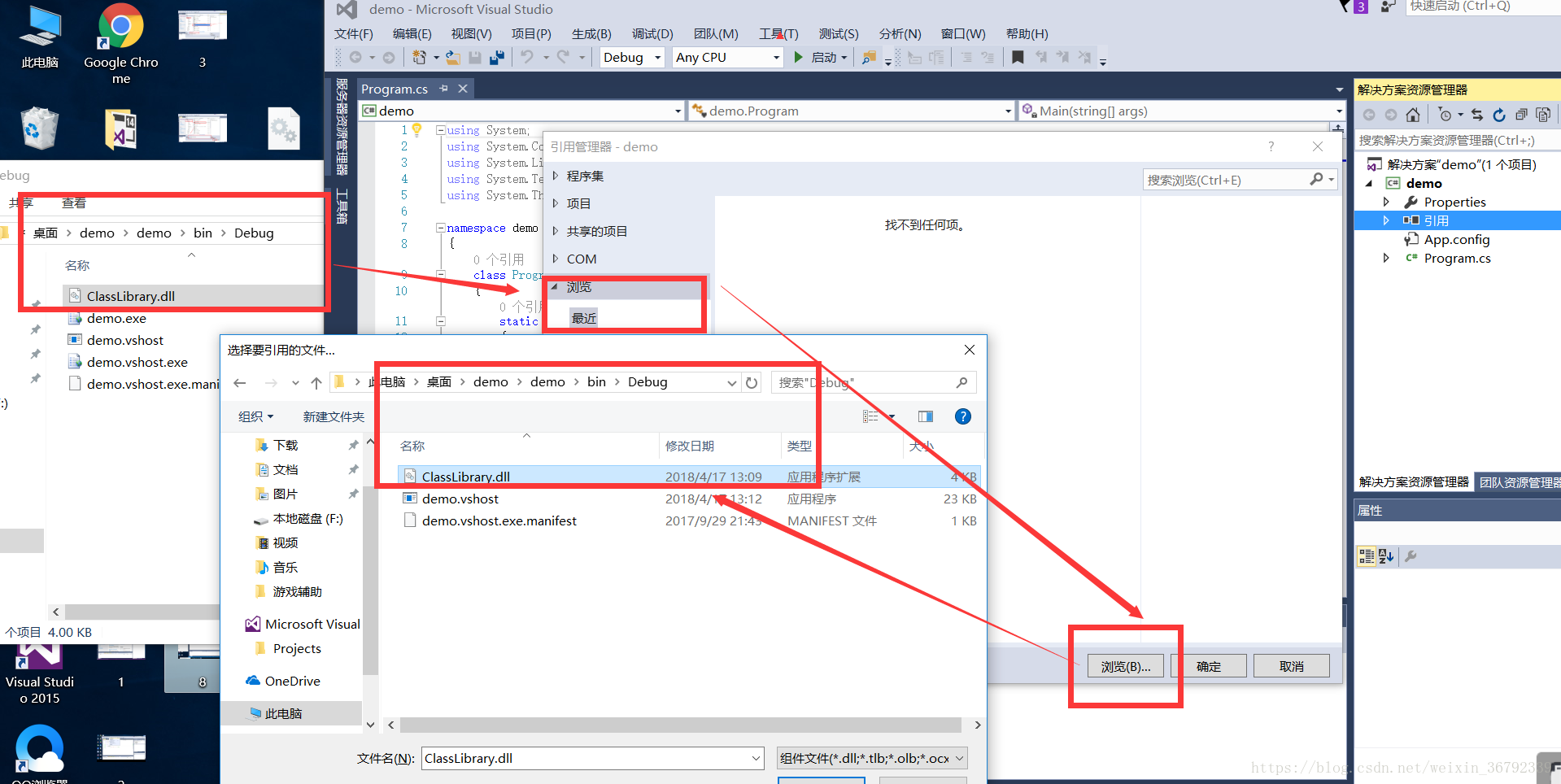
Task: Open the 编辑(E) menu
Action: pyautogui.click(x=412, y=33)
